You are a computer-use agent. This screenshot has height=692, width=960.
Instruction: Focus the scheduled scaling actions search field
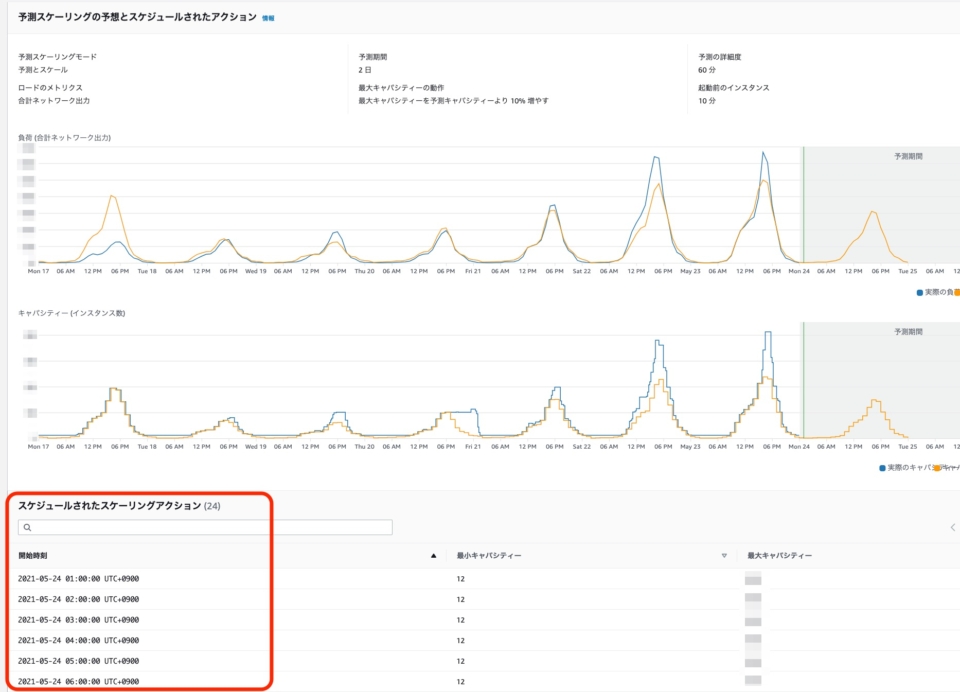click(210, 527)
